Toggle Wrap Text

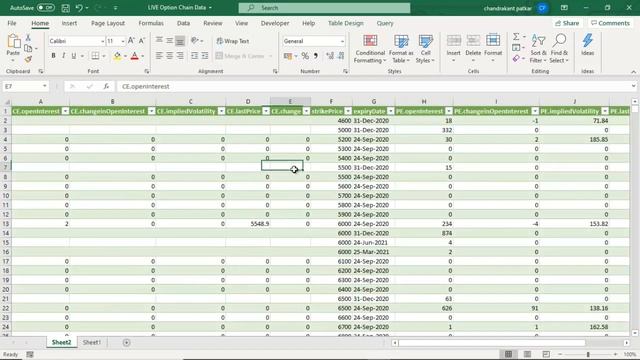[233, 41]
